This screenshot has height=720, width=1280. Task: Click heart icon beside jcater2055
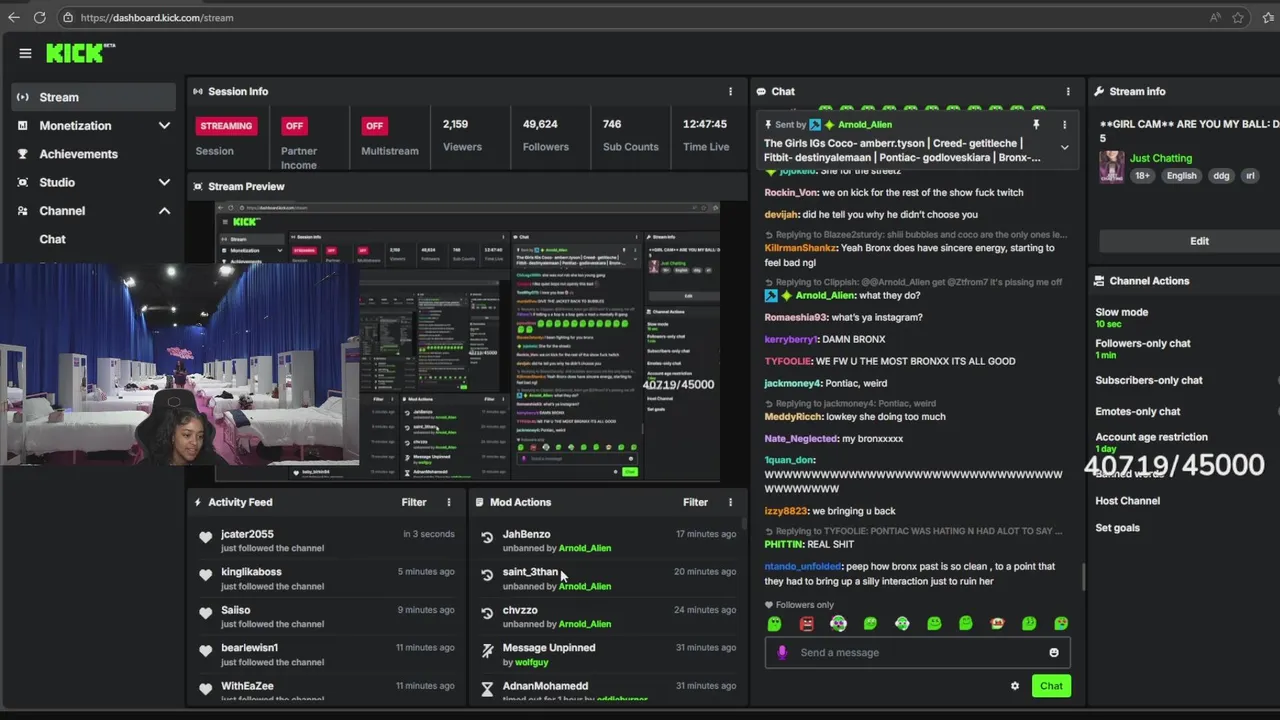[x=205, y=538]
